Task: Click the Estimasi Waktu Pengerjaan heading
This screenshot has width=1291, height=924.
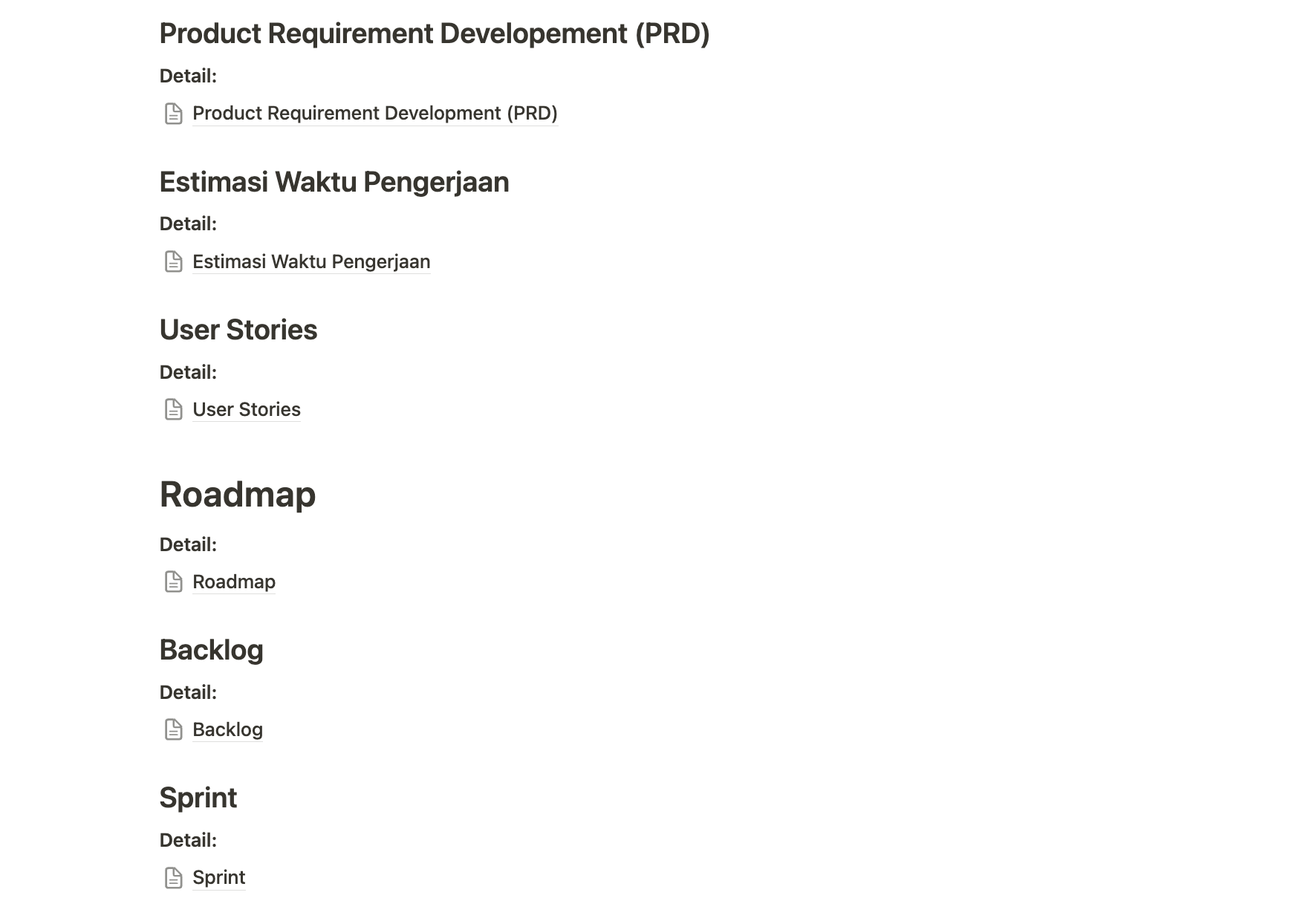Action: pyautogui.click(x=334, y=182)
